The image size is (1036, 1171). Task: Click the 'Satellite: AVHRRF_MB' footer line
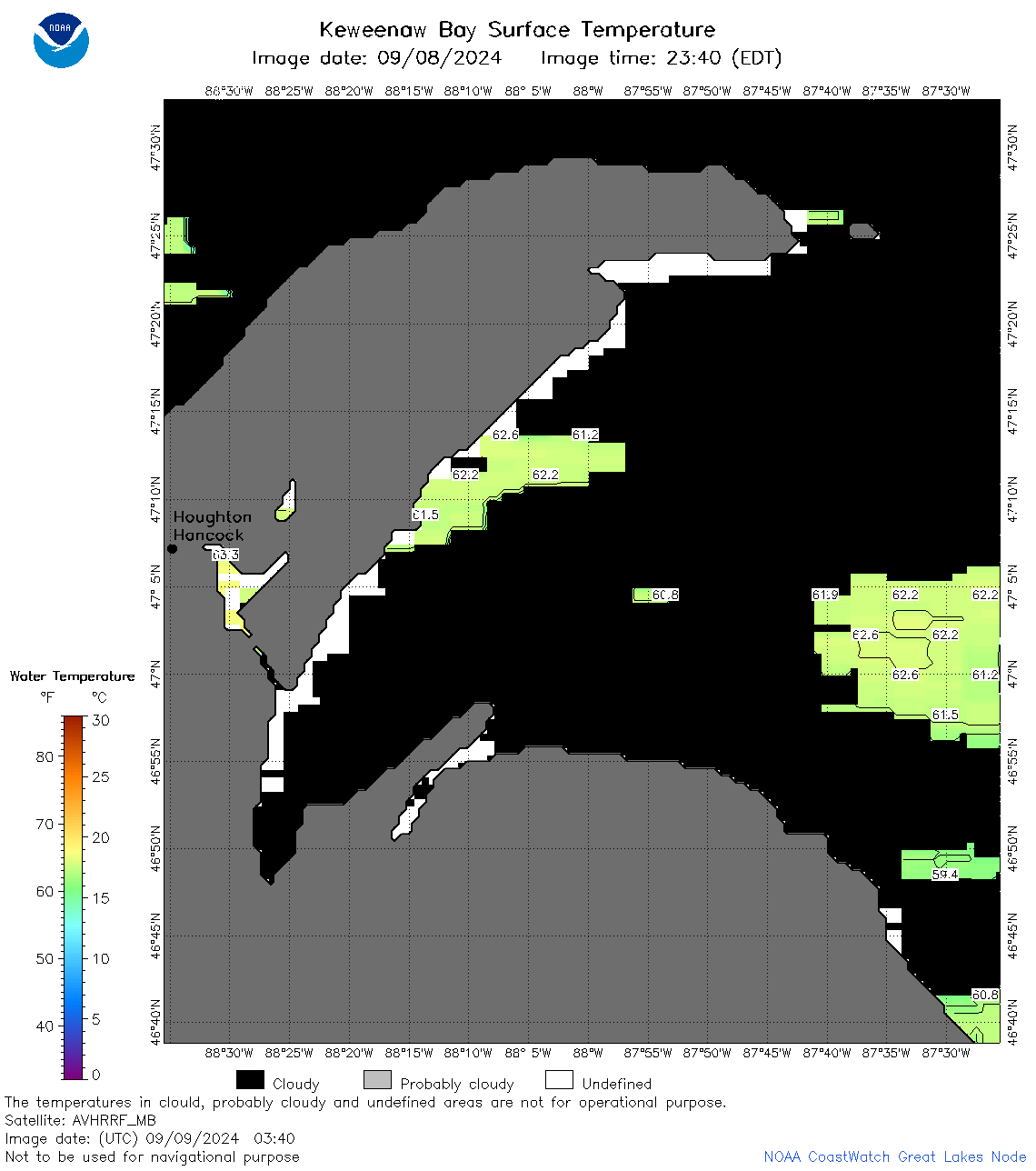[x=80, y=1120]
